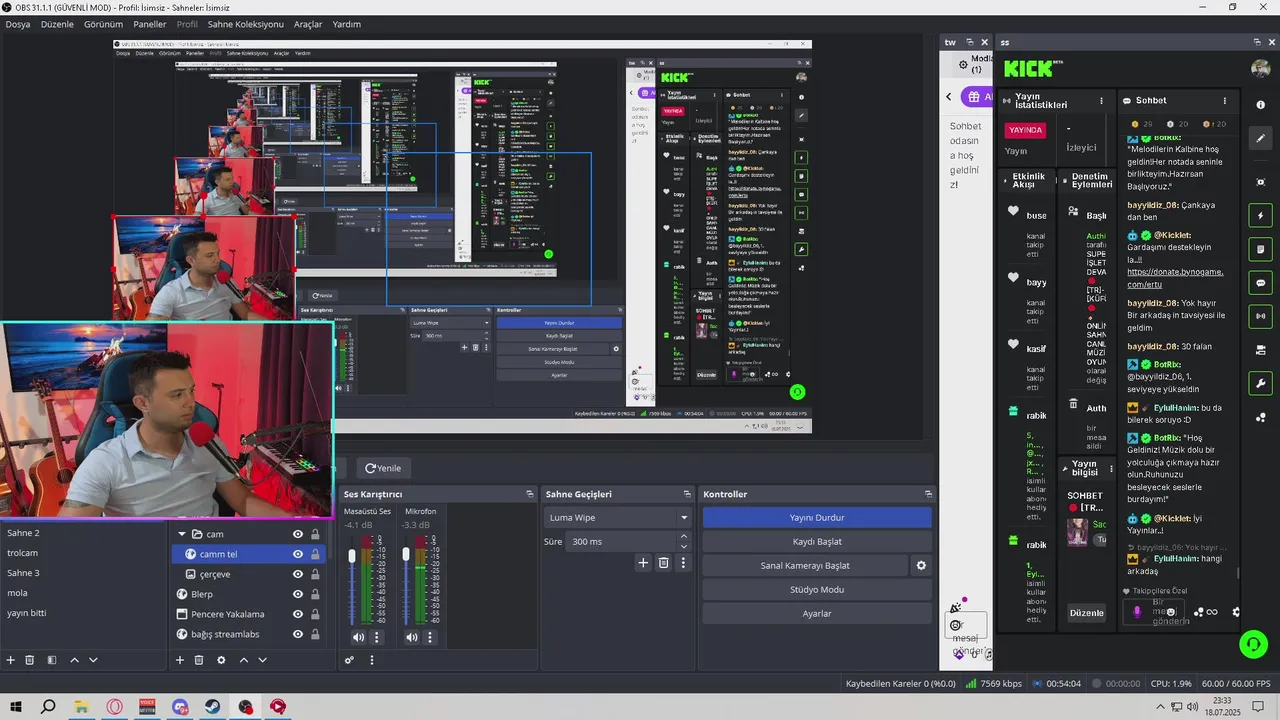This screenshot has height=720, width=1280.
Task: Delete the selected source with trash icon
Action: [x=199, y=660]
